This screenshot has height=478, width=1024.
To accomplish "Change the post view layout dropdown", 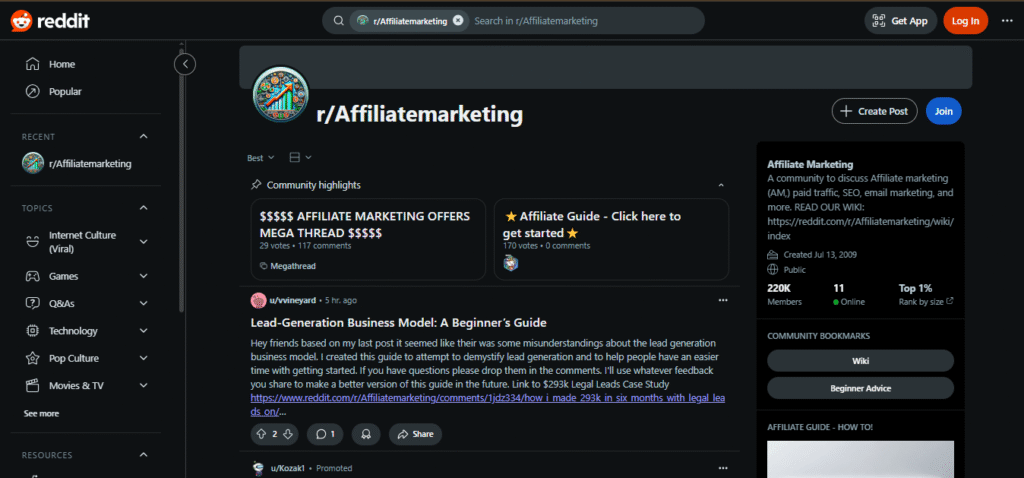I will pos(300,157).
